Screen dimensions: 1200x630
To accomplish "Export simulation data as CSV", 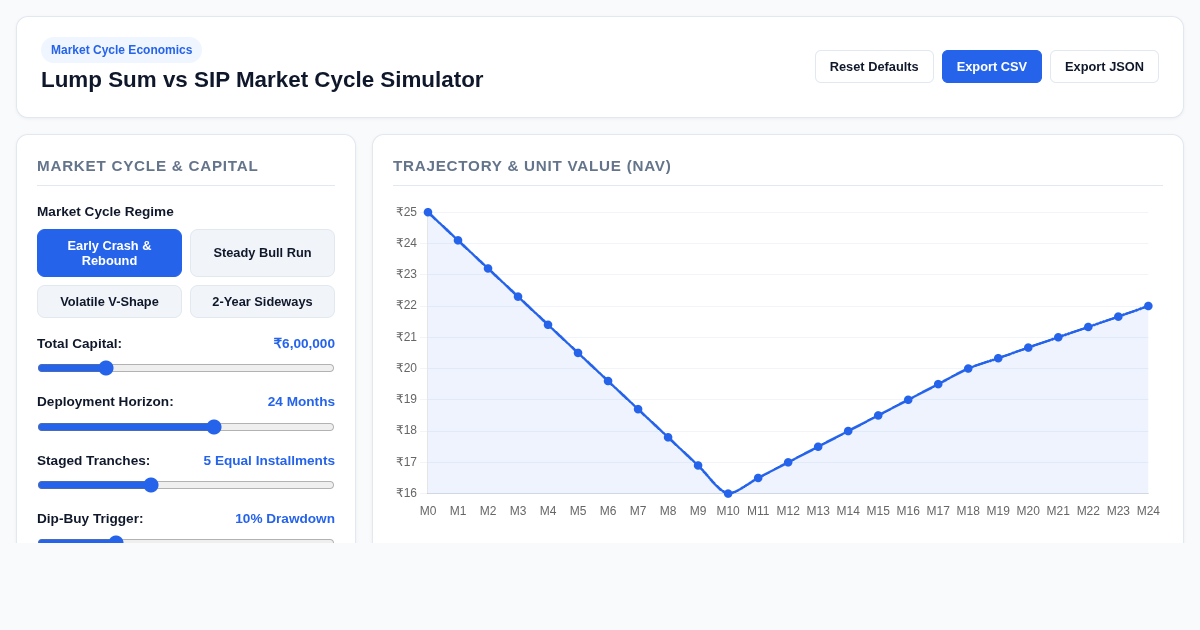I will coord(992,67).
